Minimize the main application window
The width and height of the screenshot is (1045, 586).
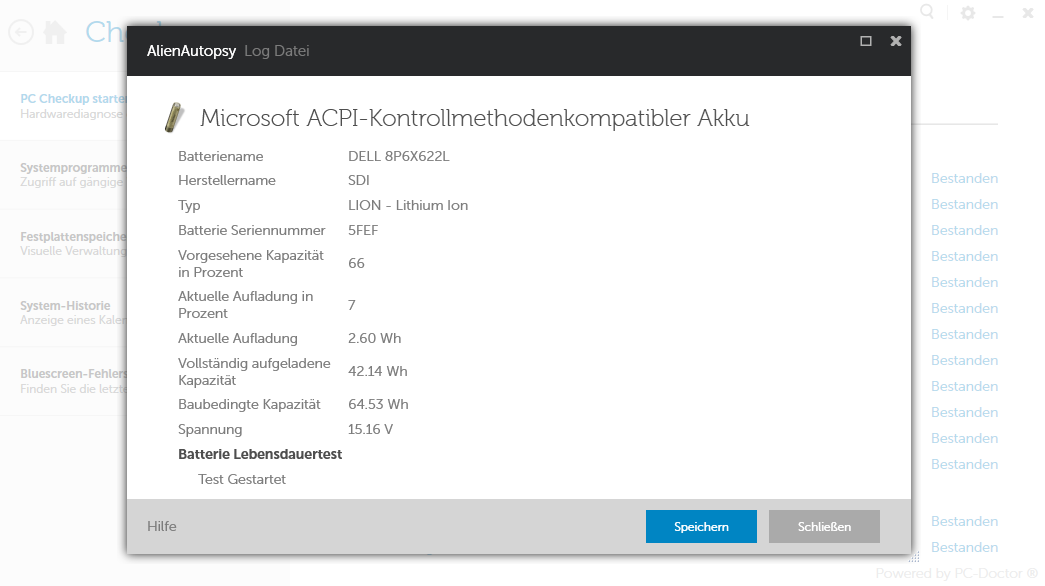coord(997,15)
